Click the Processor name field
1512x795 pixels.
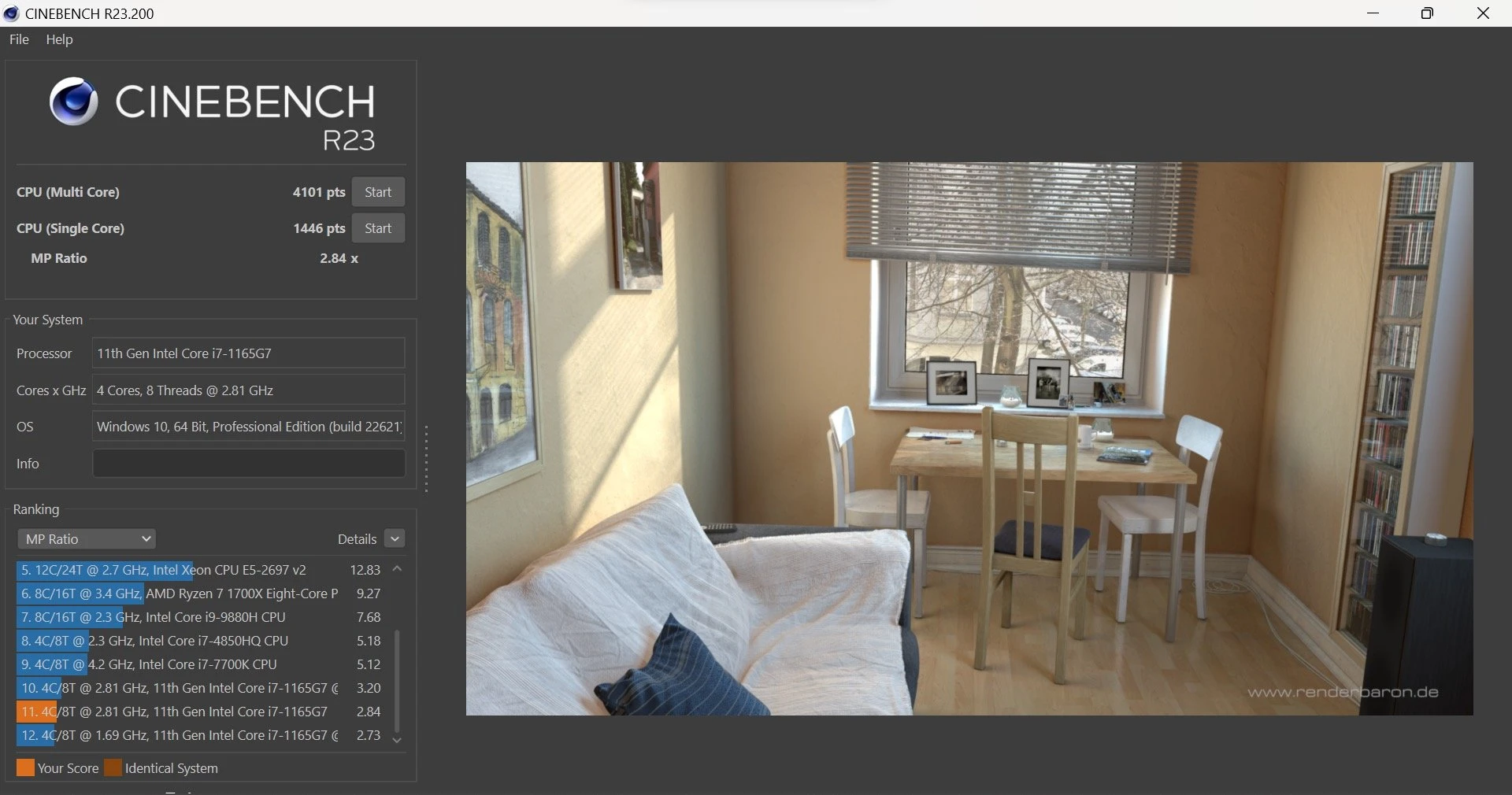249,353
